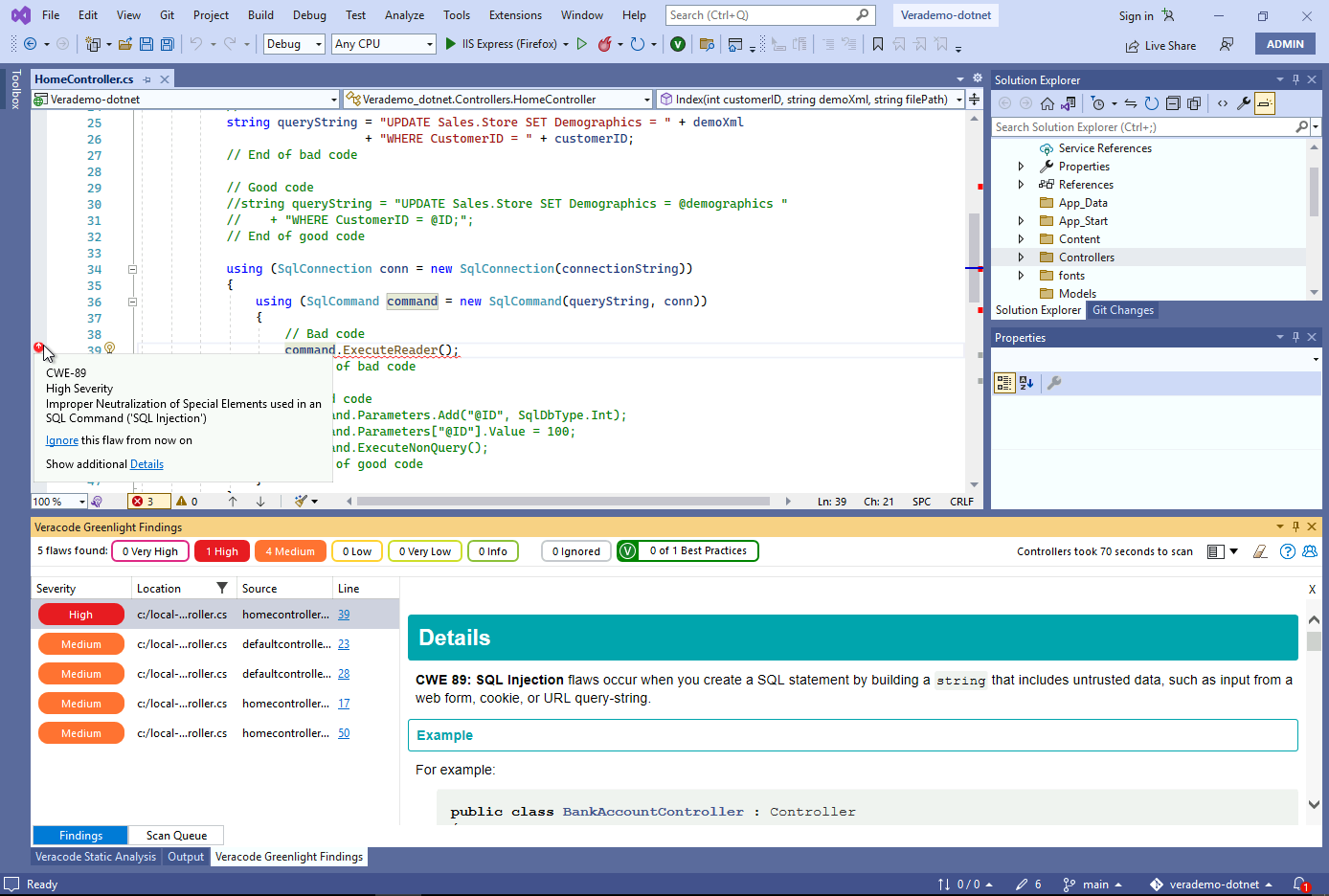
Task: Click 0 of 1 Best Practices button
Action: tap(687, 551)
